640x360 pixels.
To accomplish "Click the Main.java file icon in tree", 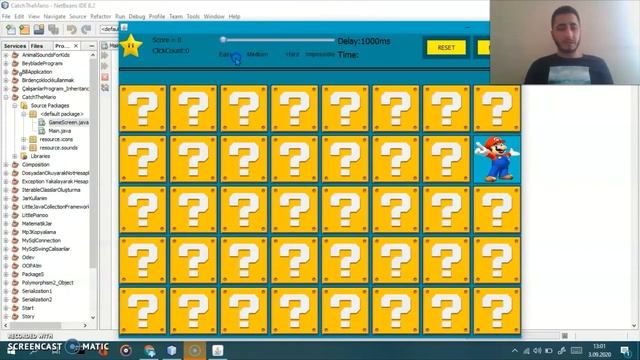I will tap(42, 131).
